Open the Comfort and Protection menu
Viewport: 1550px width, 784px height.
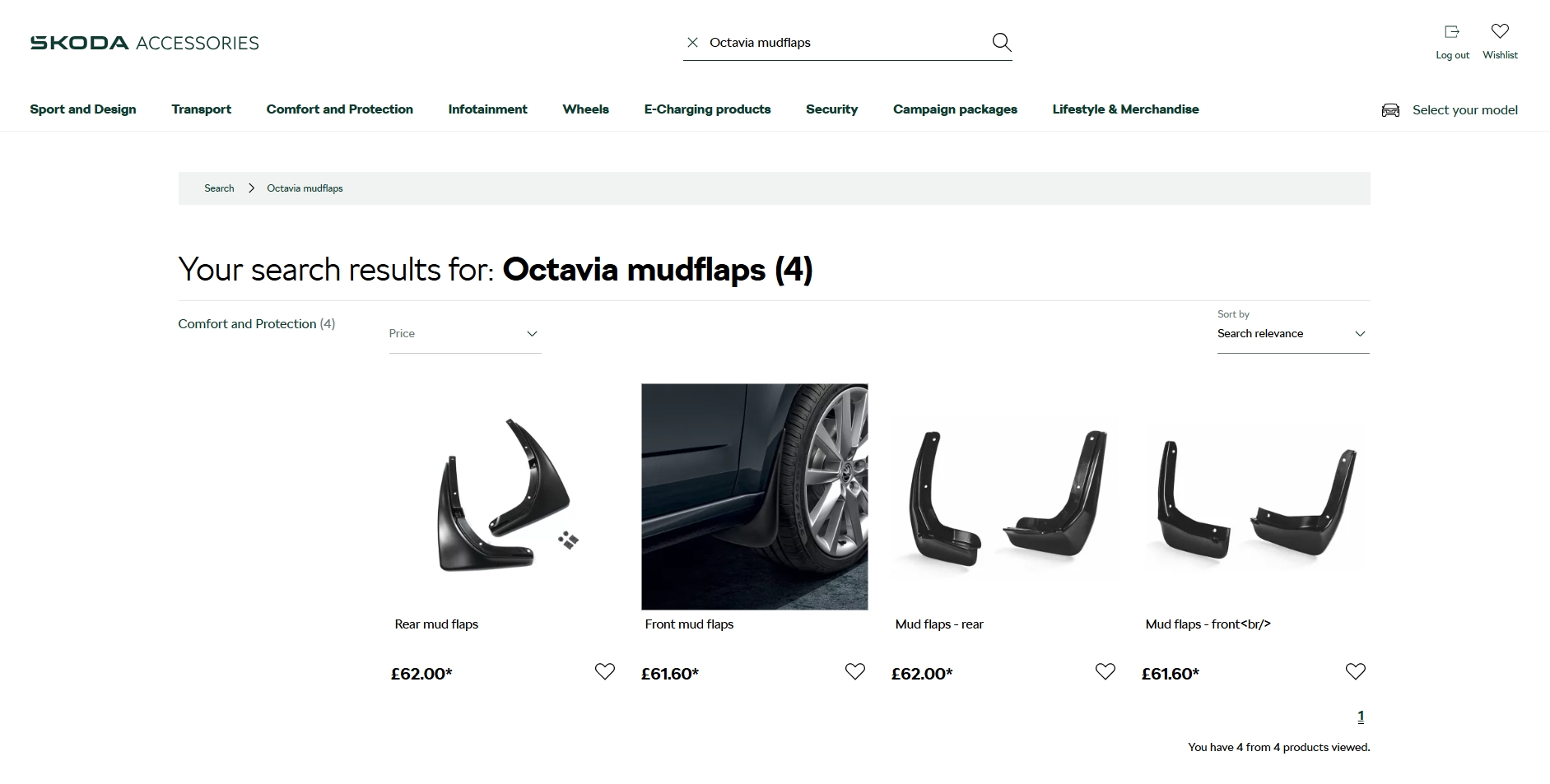click(x=339, y=109)
